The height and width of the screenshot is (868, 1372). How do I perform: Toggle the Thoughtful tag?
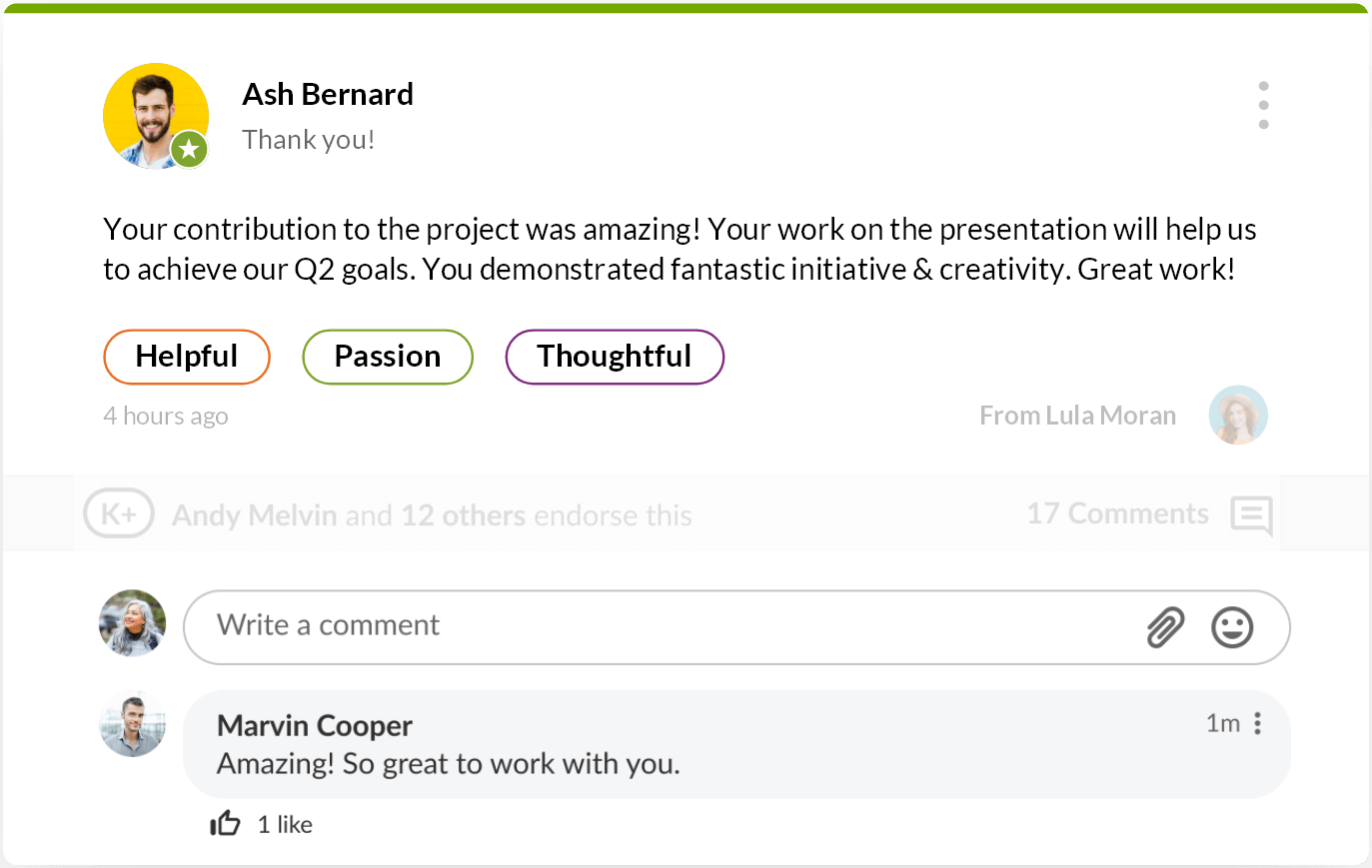615,357
